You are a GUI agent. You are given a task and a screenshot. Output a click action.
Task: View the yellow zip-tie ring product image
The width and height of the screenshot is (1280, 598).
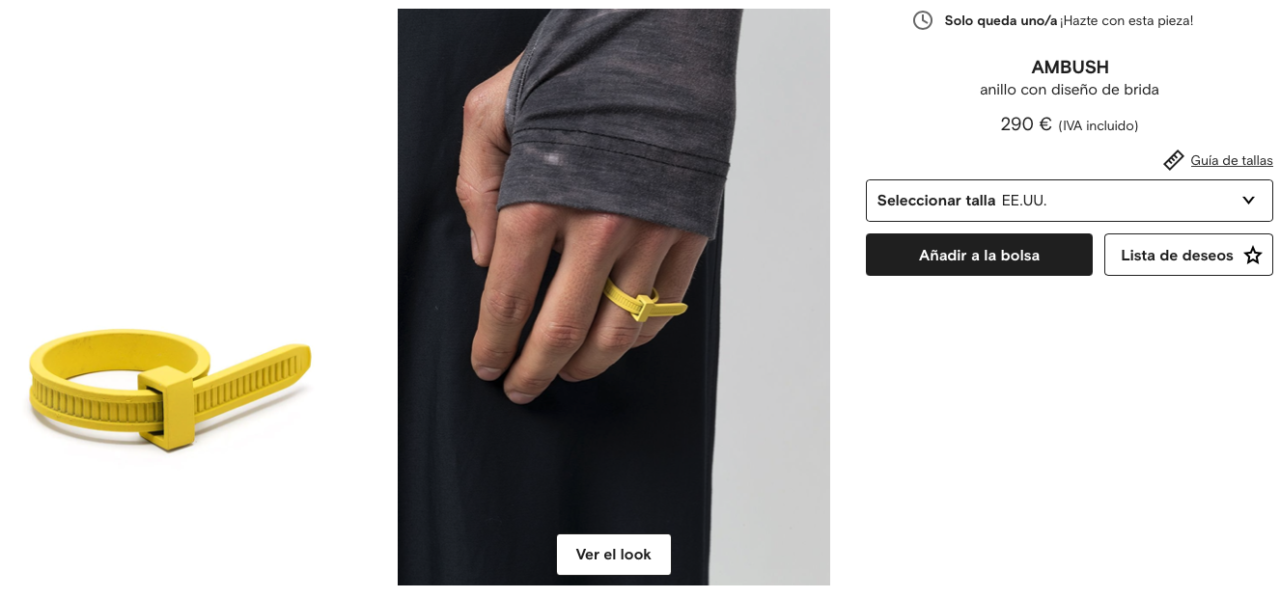click(x=170, y=389)
